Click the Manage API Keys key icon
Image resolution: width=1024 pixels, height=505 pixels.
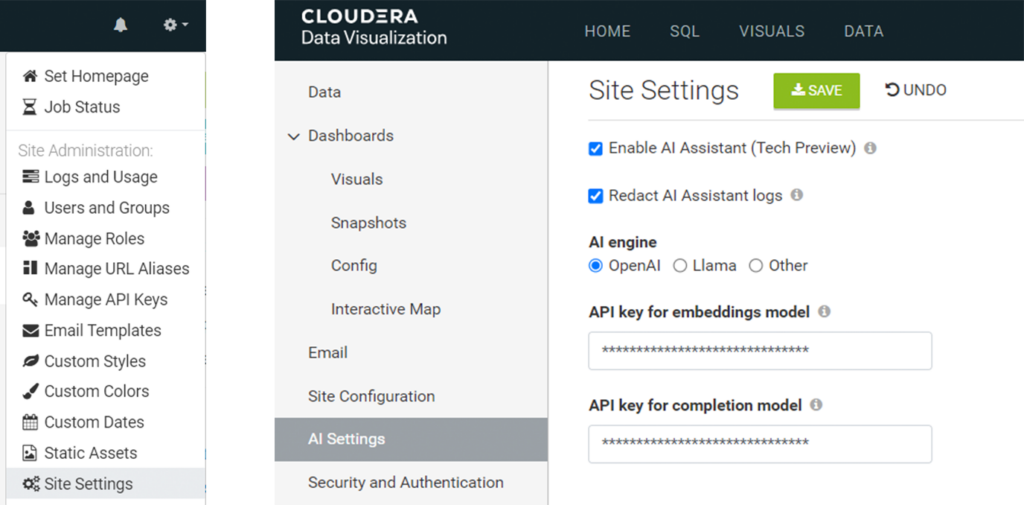click(x=30, y=299)
